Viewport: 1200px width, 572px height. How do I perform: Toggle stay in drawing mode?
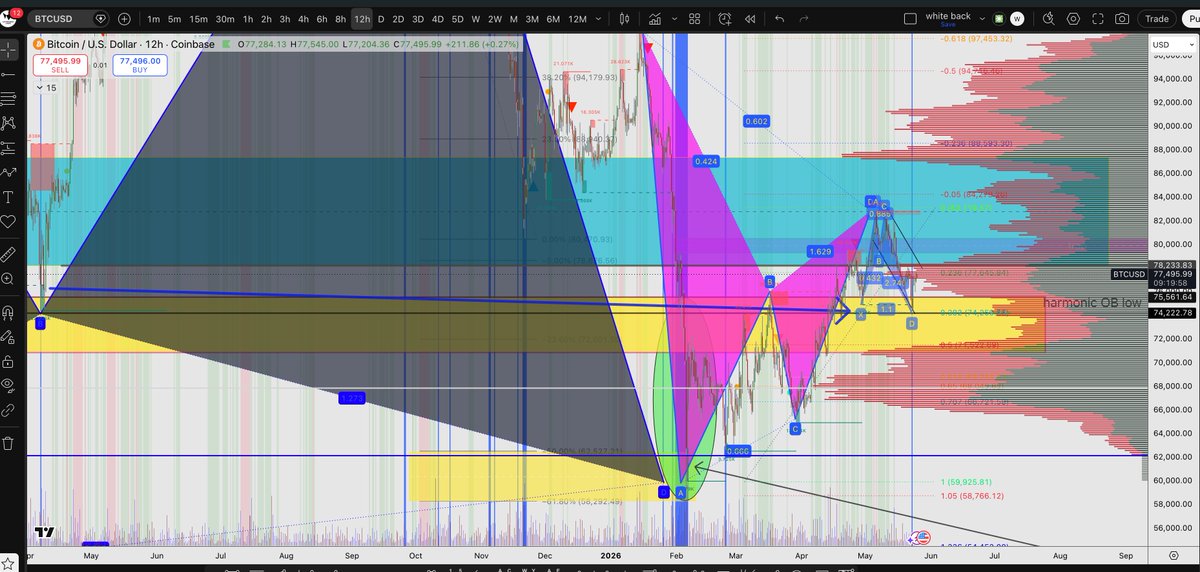pyautogui.click(x=10, y=336)
